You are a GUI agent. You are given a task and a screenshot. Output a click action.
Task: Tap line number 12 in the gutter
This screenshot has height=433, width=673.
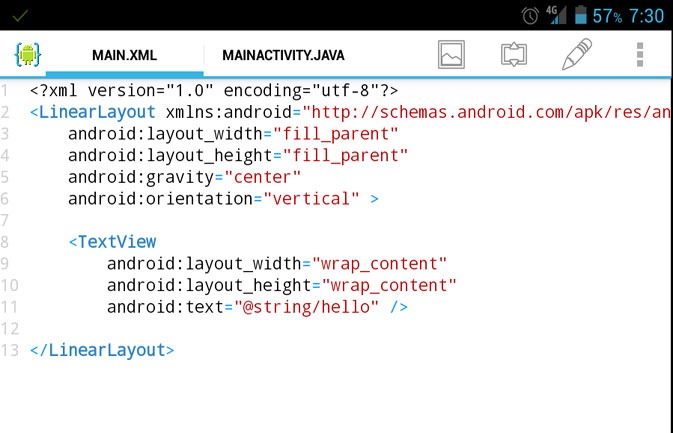click(x=9, y=328)
